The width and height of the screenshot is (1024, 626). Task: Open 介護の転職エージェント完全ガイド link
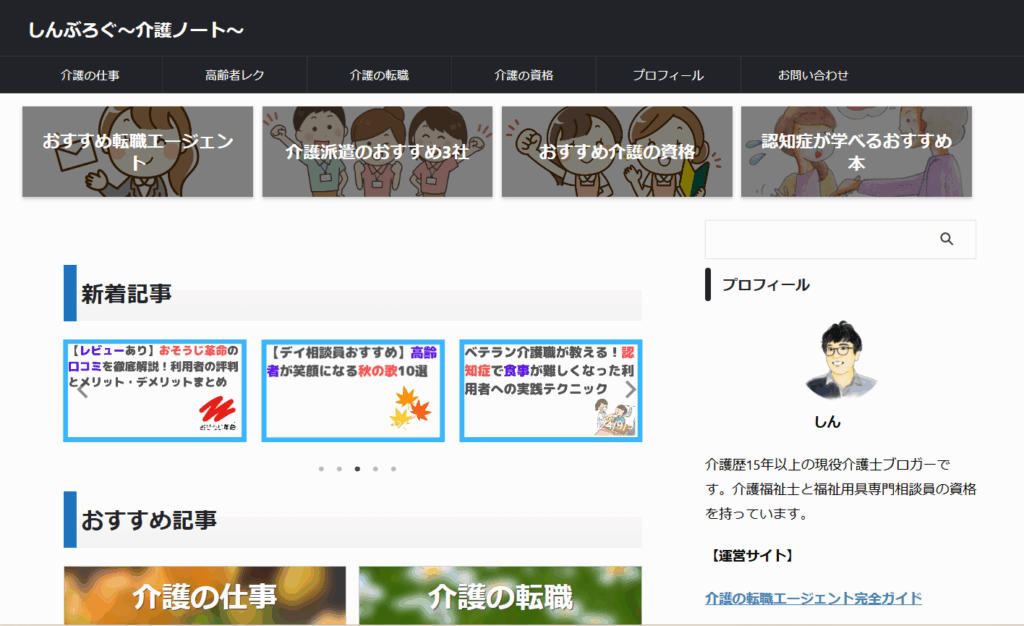coord(813,598)
